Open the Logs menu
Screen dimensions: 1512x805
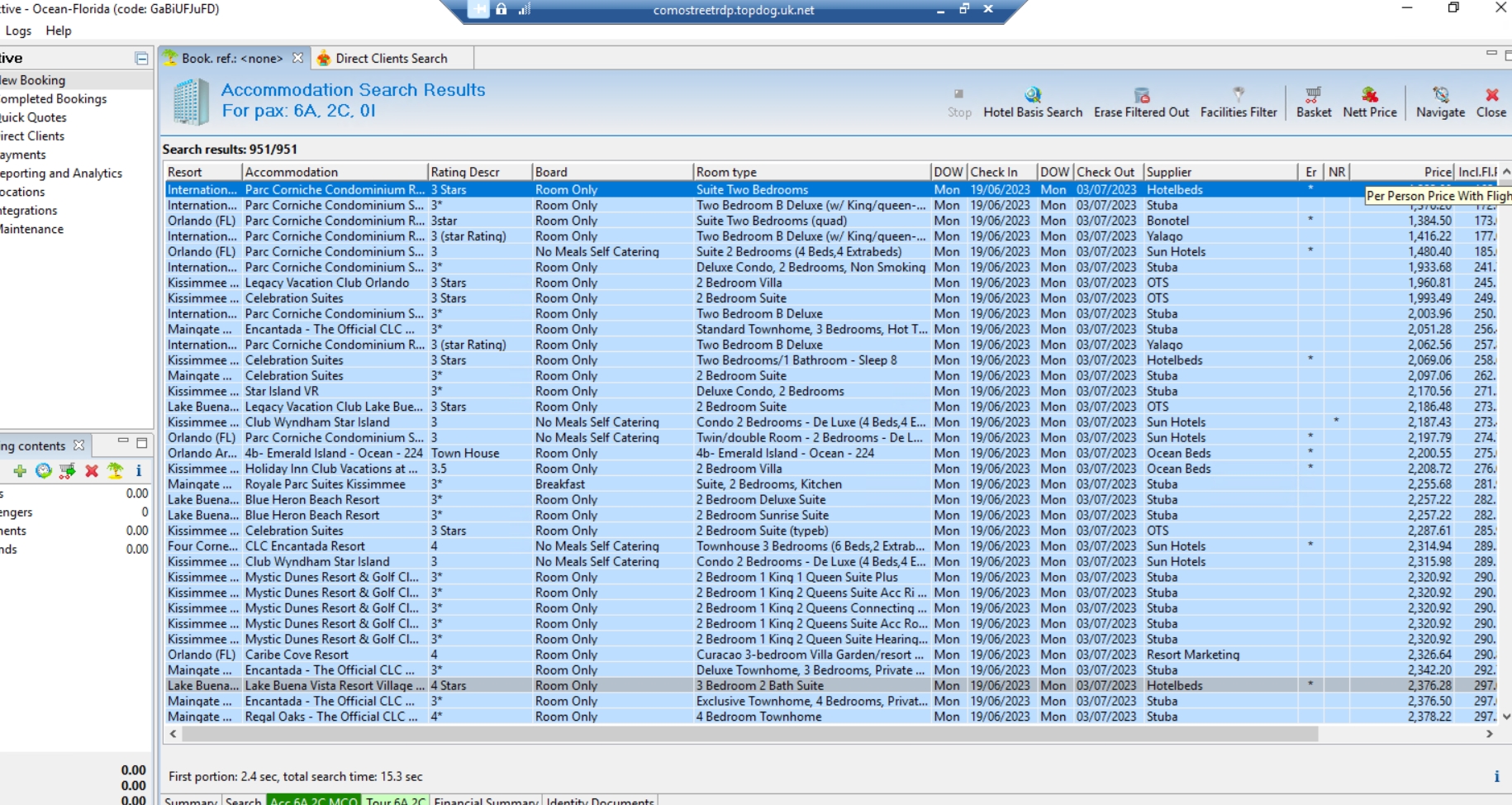18,31
